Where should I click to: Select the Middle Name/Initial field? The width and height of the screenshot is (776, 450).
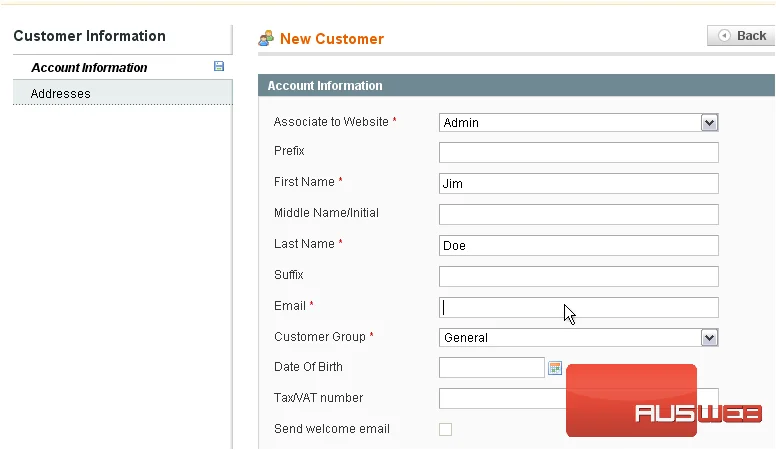[x=579, y=214]
